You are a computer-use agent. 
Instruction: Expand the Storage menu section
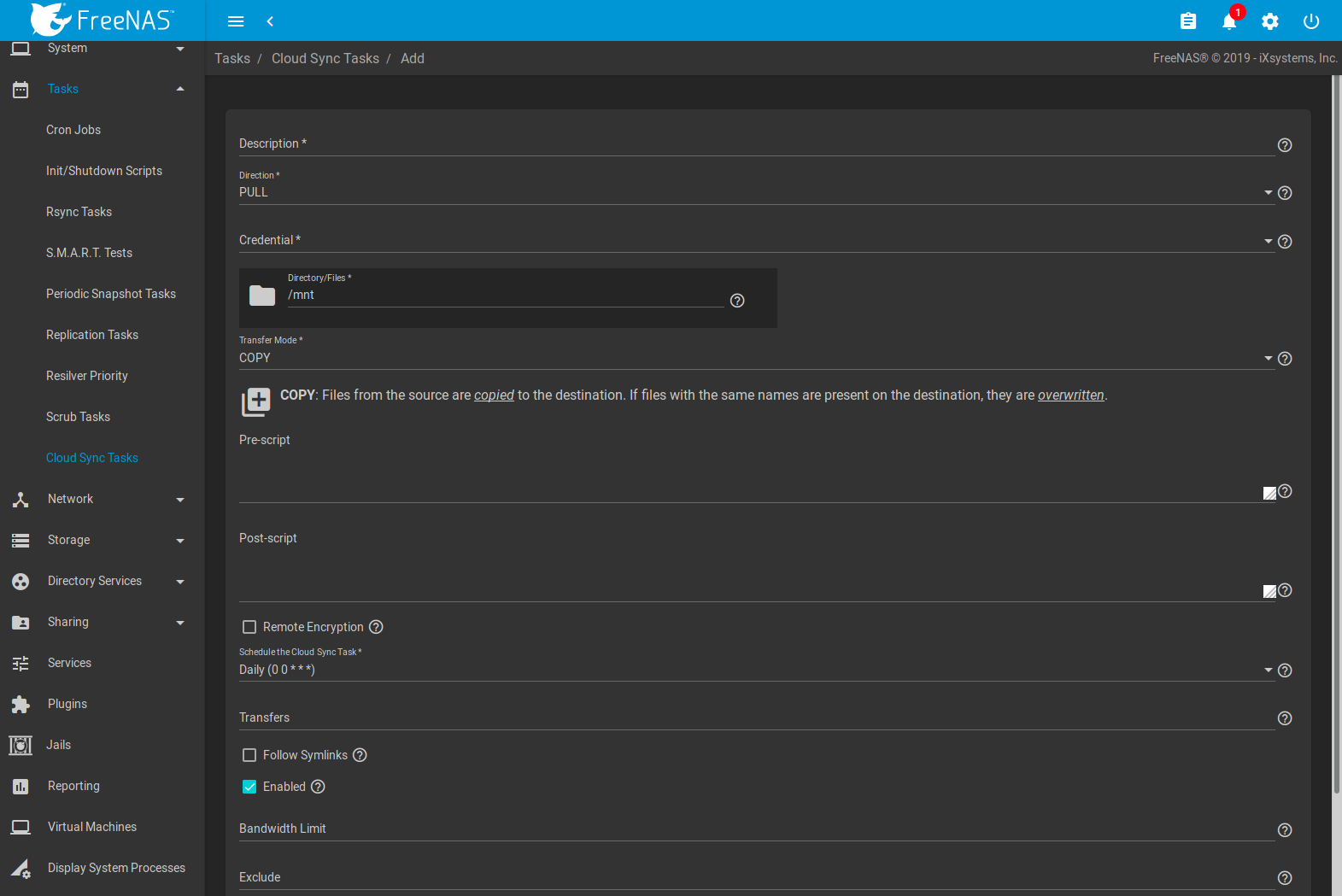180,541
